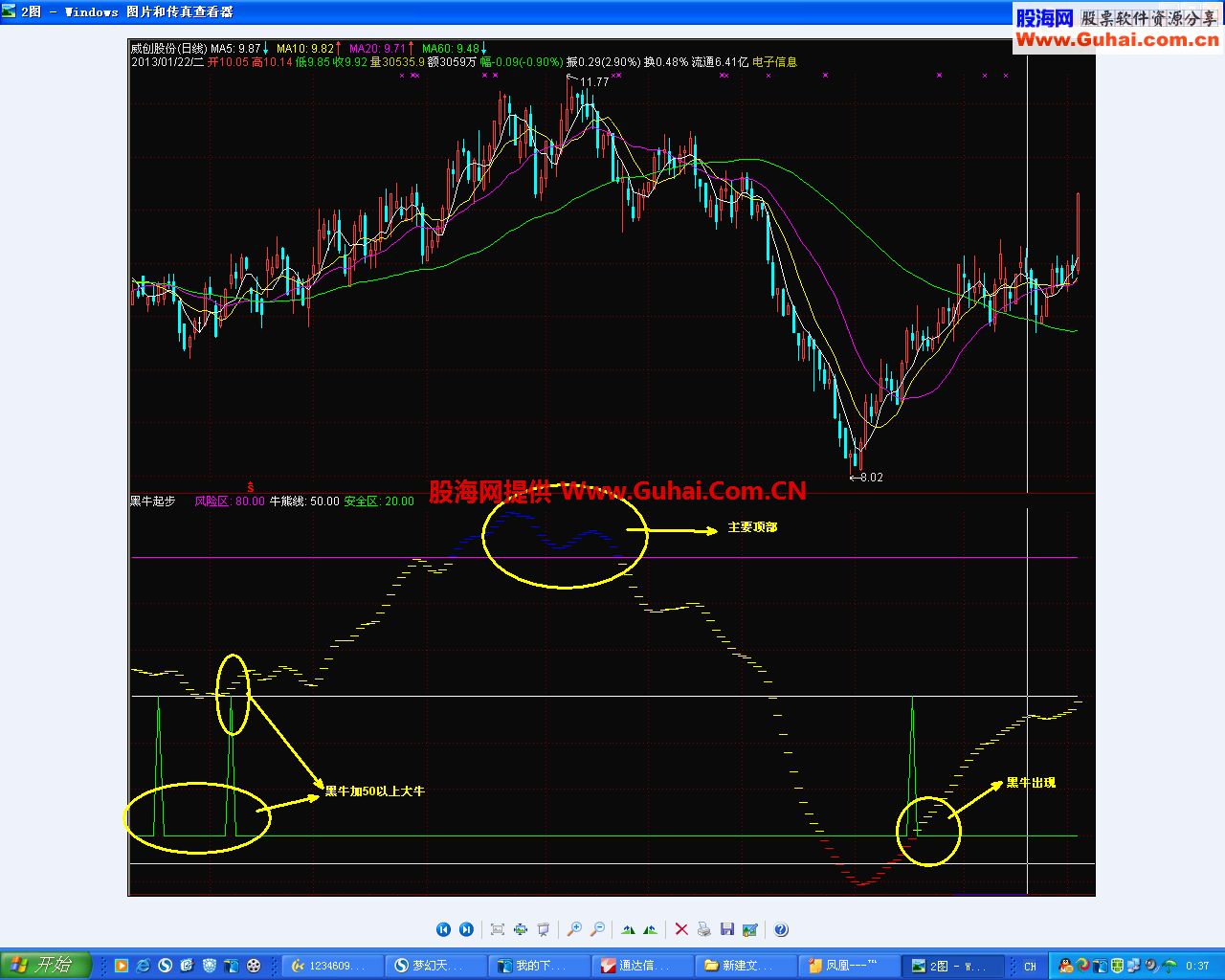Click the 8.02 low price label
Image resolution: width=1225 pixels, height=980 pixels.
[871, 478]
